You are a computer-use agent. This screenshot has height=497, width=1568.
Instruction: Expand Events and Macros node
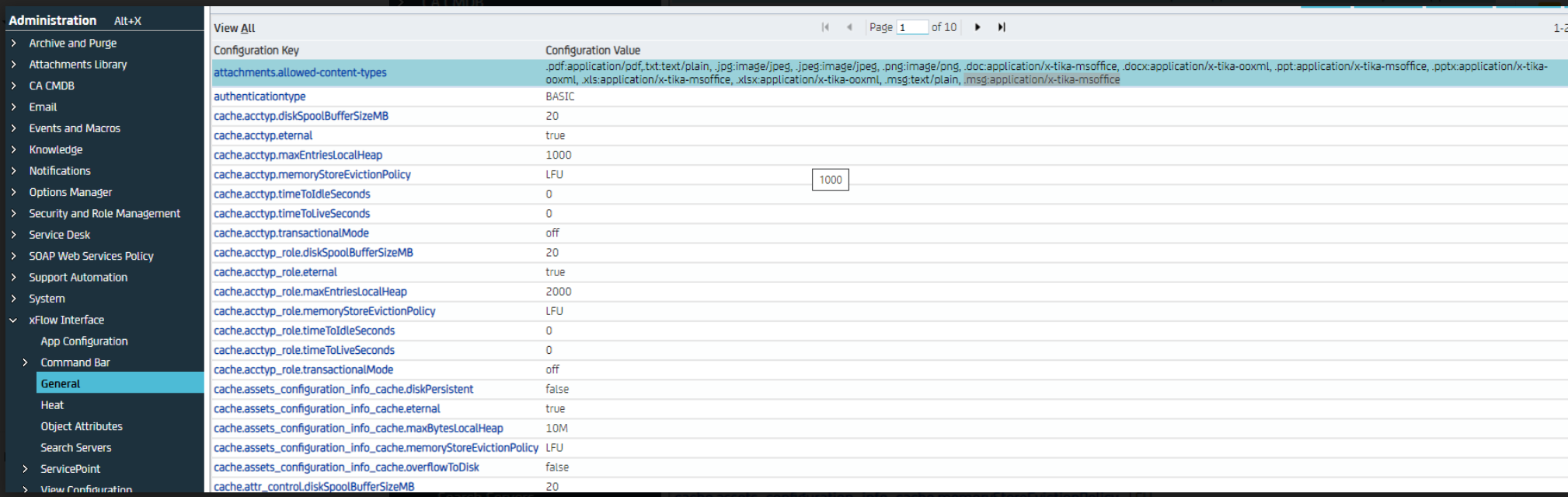(x=13, y=128)
